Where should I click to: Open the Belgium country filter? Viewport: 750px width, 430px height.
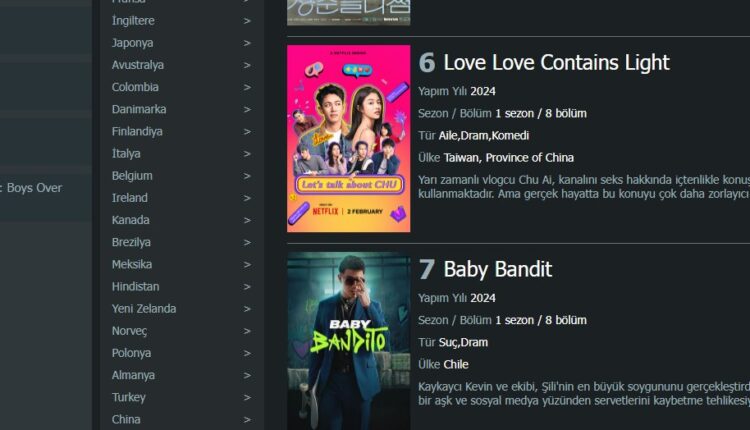click(x=132, y=176)
